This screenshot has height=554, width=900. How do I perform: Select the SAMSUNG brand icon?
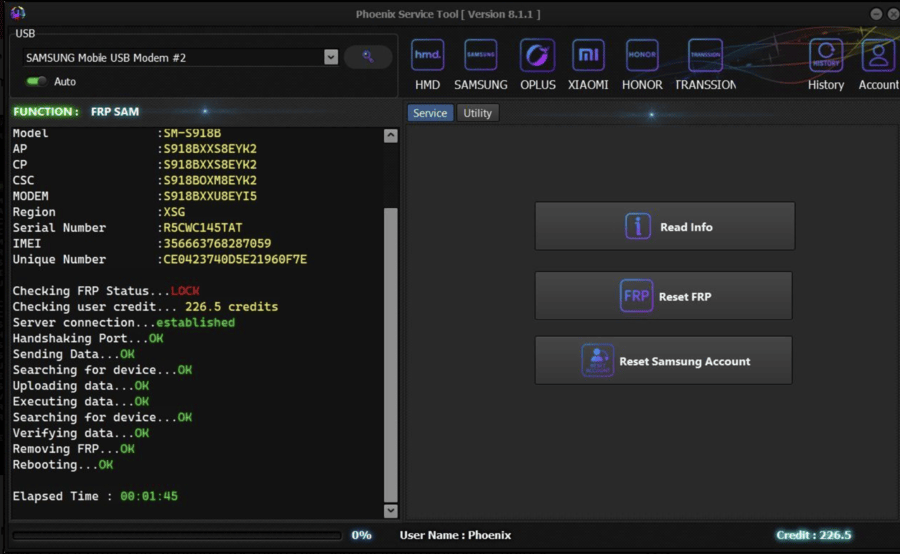(x=480, y=56)
